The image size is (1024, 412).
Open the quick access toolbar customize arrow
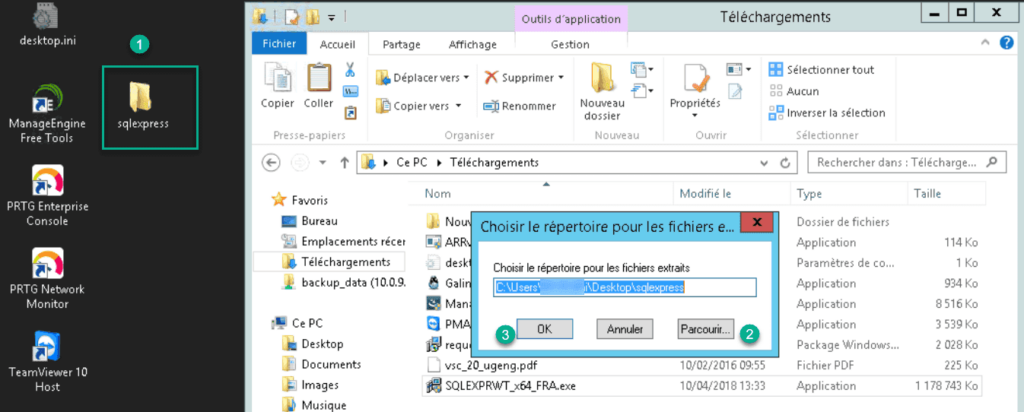click(331, 17)
